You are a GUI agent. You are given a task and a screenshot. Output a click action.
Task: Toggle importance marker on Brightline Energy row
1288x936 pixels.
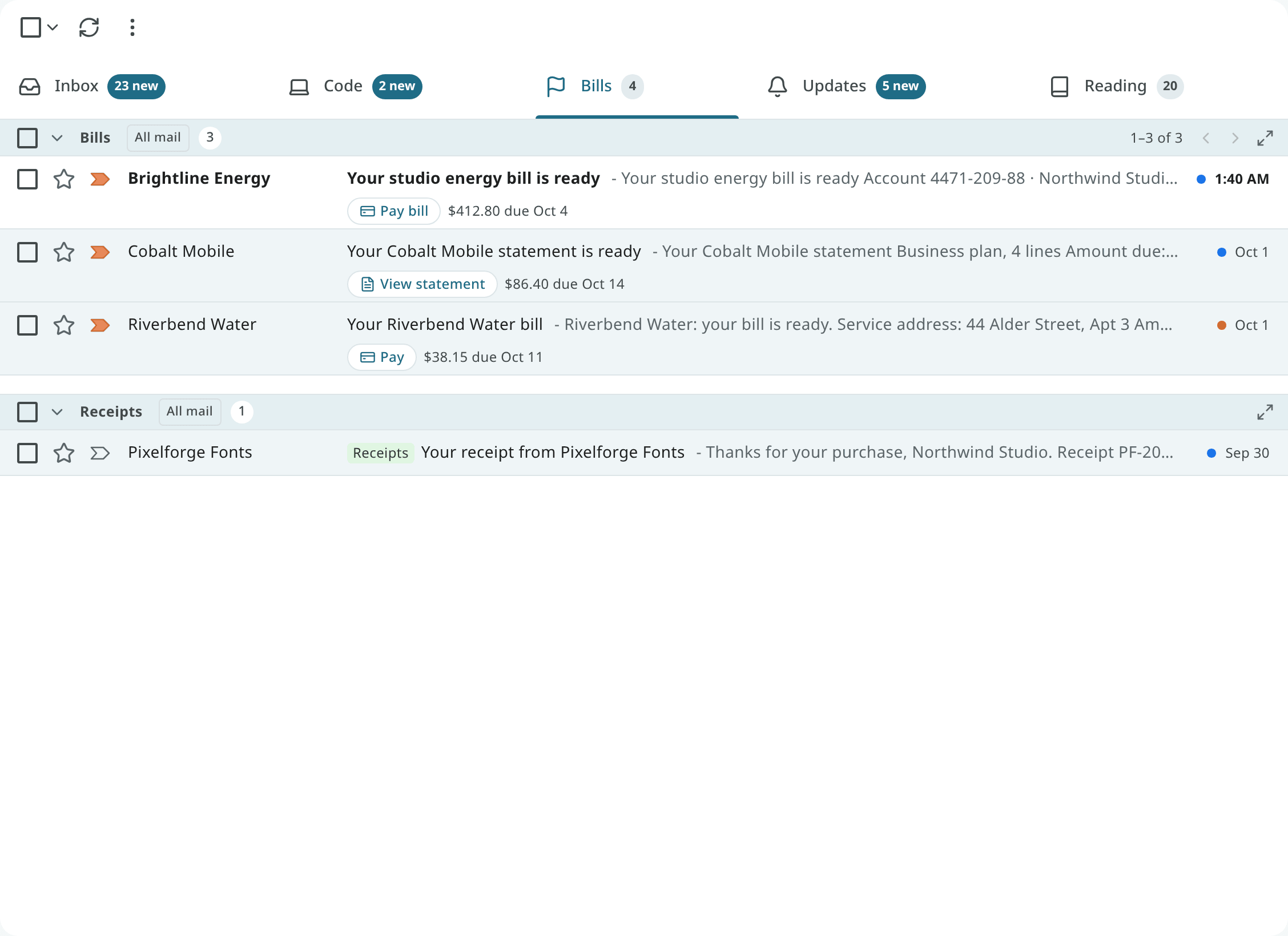[100, 179]
